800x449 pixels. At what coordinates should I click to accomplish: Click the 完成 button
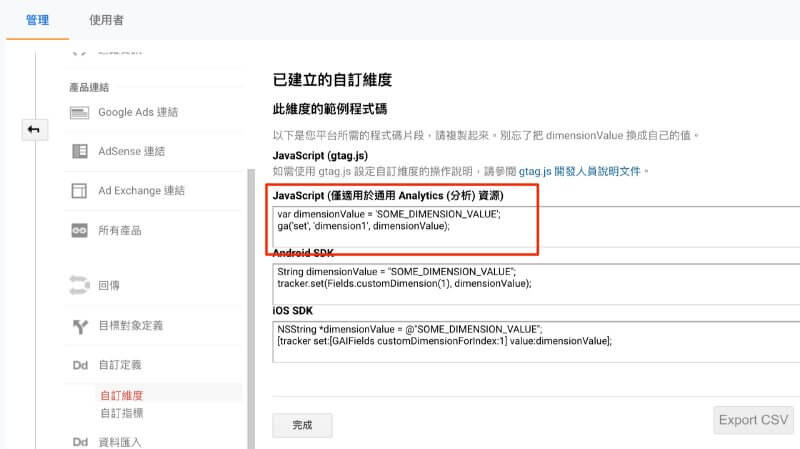[302, 425]
